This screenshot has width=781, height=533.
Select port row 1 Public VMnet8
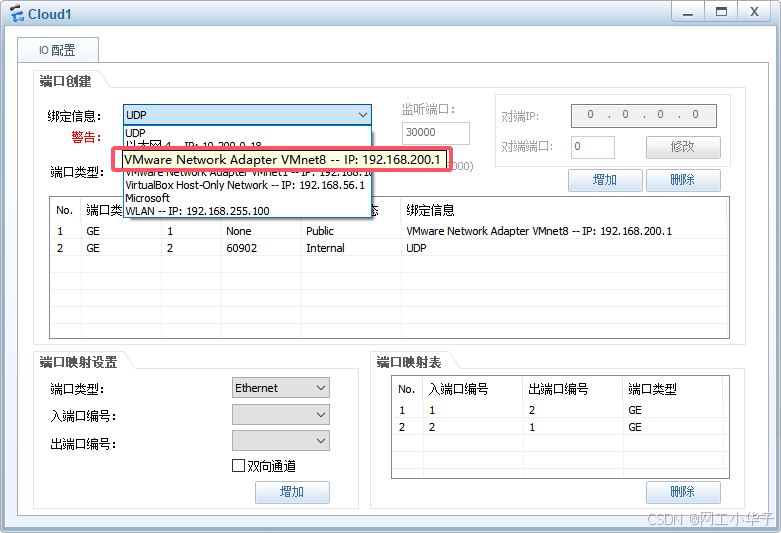click(389, 231)
